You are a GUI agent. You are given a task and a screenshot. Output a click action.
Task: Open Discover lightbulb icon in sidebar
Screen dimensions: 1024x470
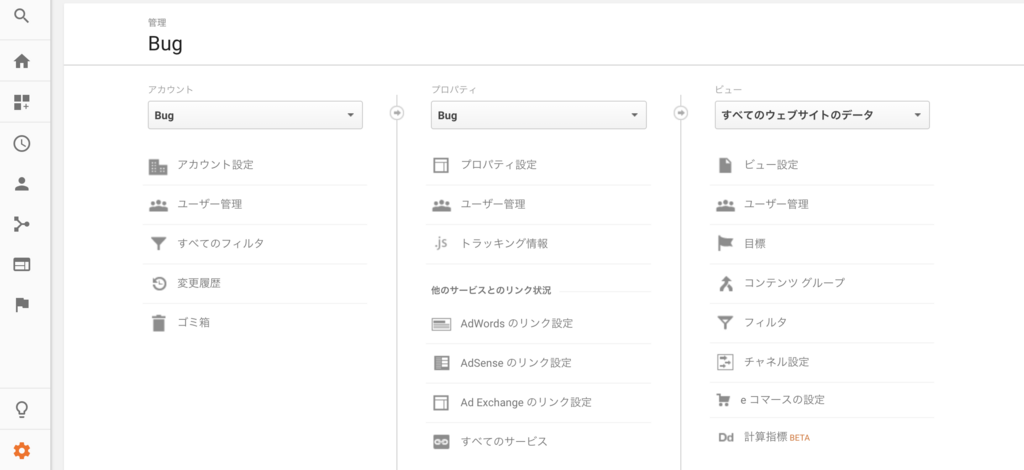[x=22, y=409]
